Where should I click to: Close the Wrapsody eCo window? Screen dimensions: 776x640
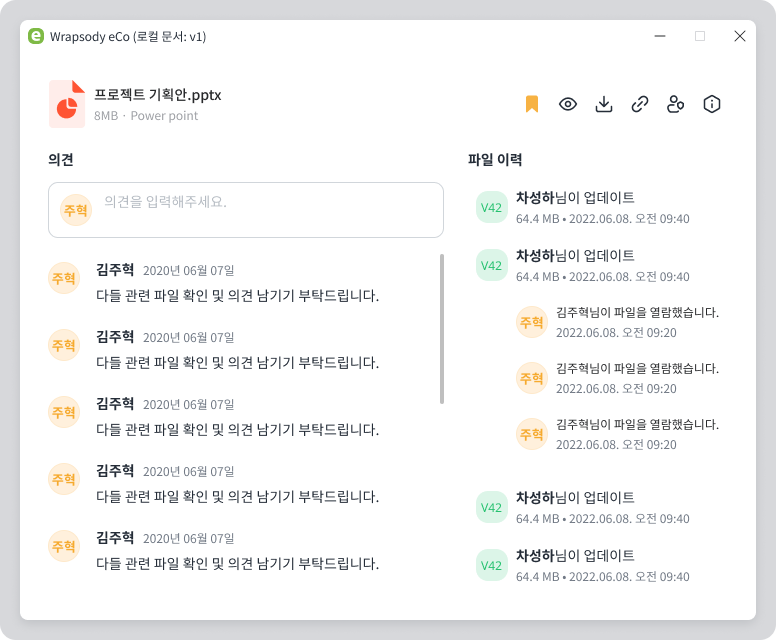tap(740, 36)
